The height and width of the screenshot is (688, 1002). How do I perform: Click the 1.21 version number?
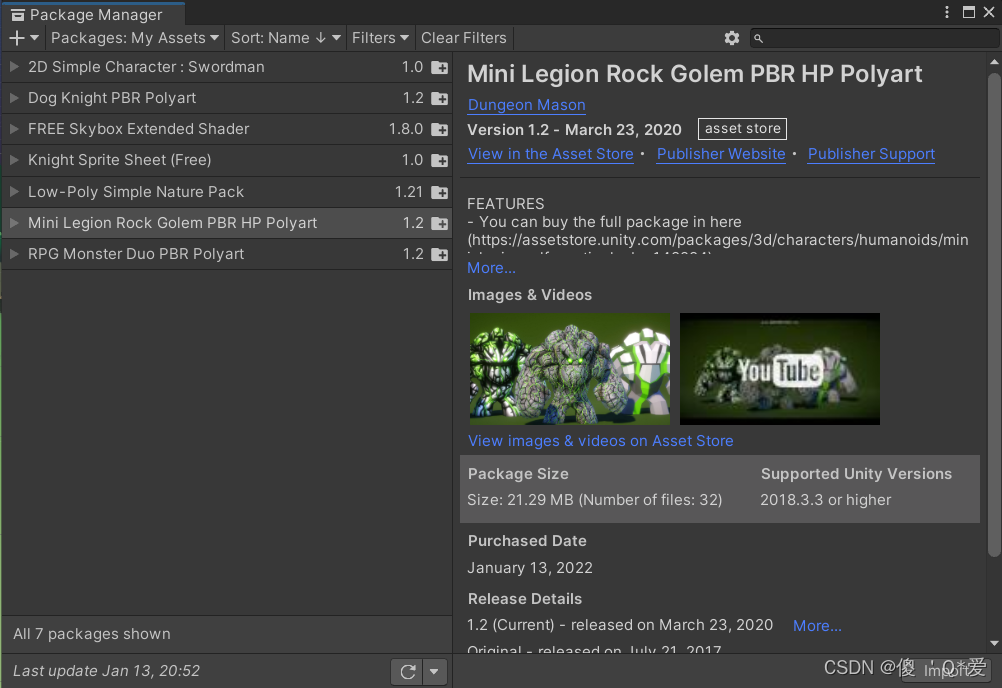409,192
